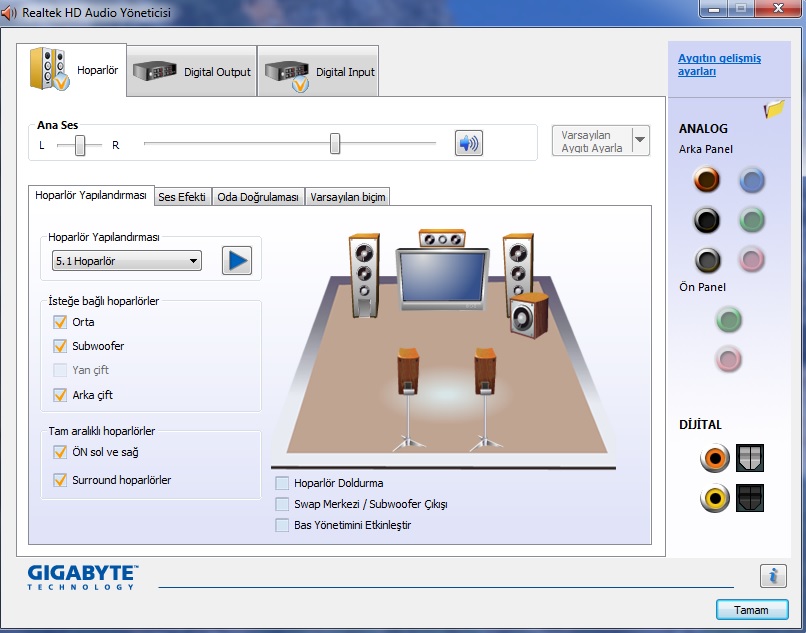
Task: Switch to the Hoparlör device tab
Action: point(72,70)
